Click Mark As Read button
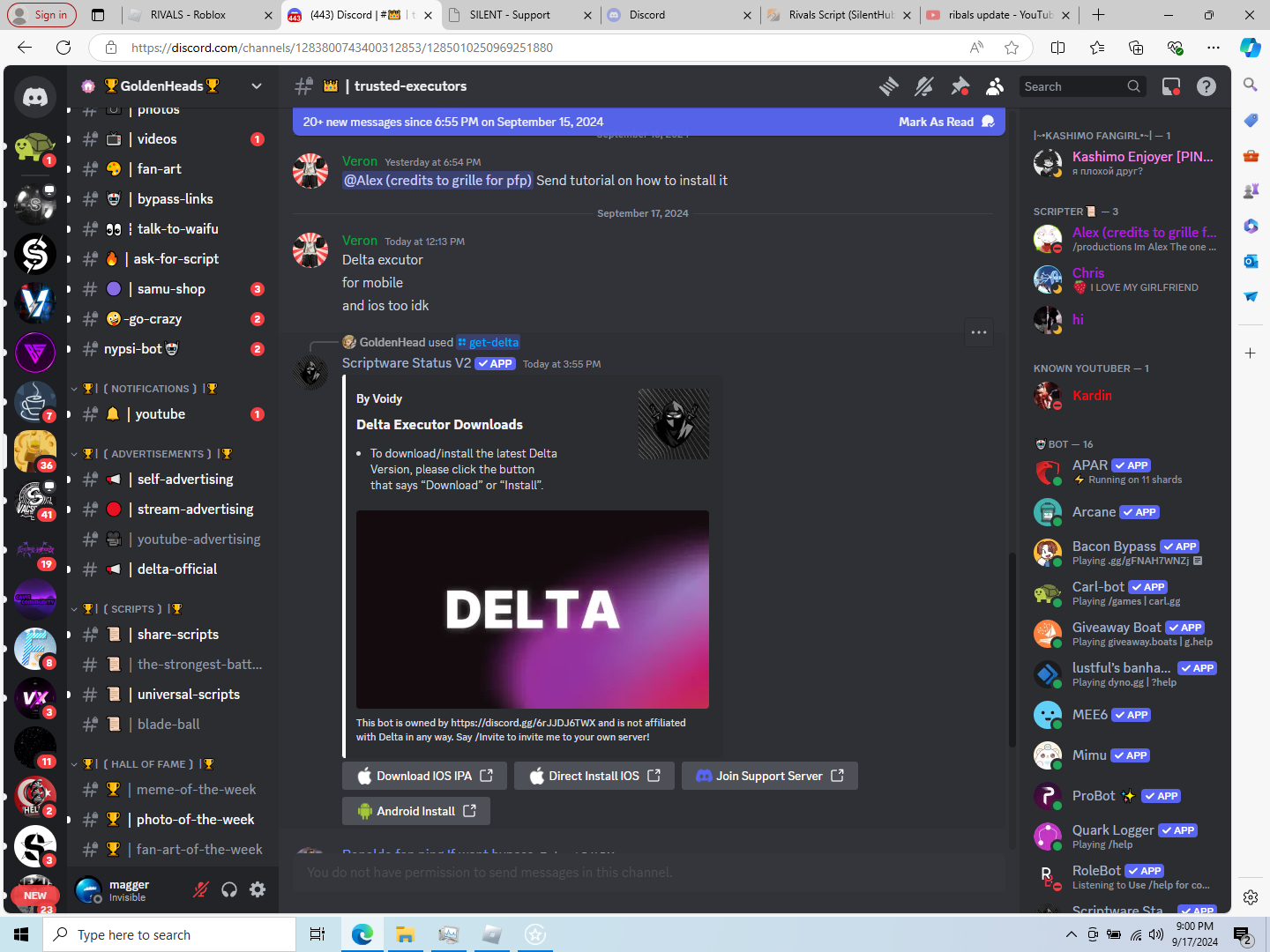The height and width of the screenshot is (952, 1270). tap(946, 122)
